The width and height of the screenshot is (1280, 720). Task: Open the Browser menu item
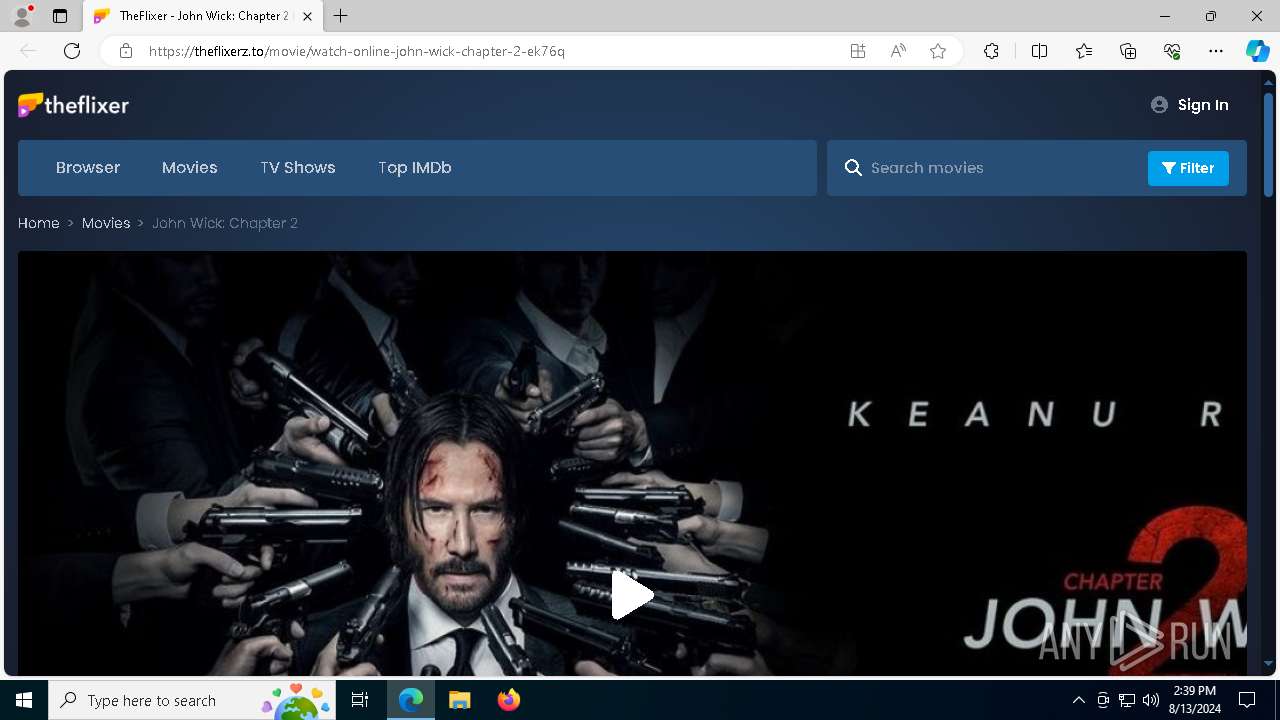click(x=88, y=168)
